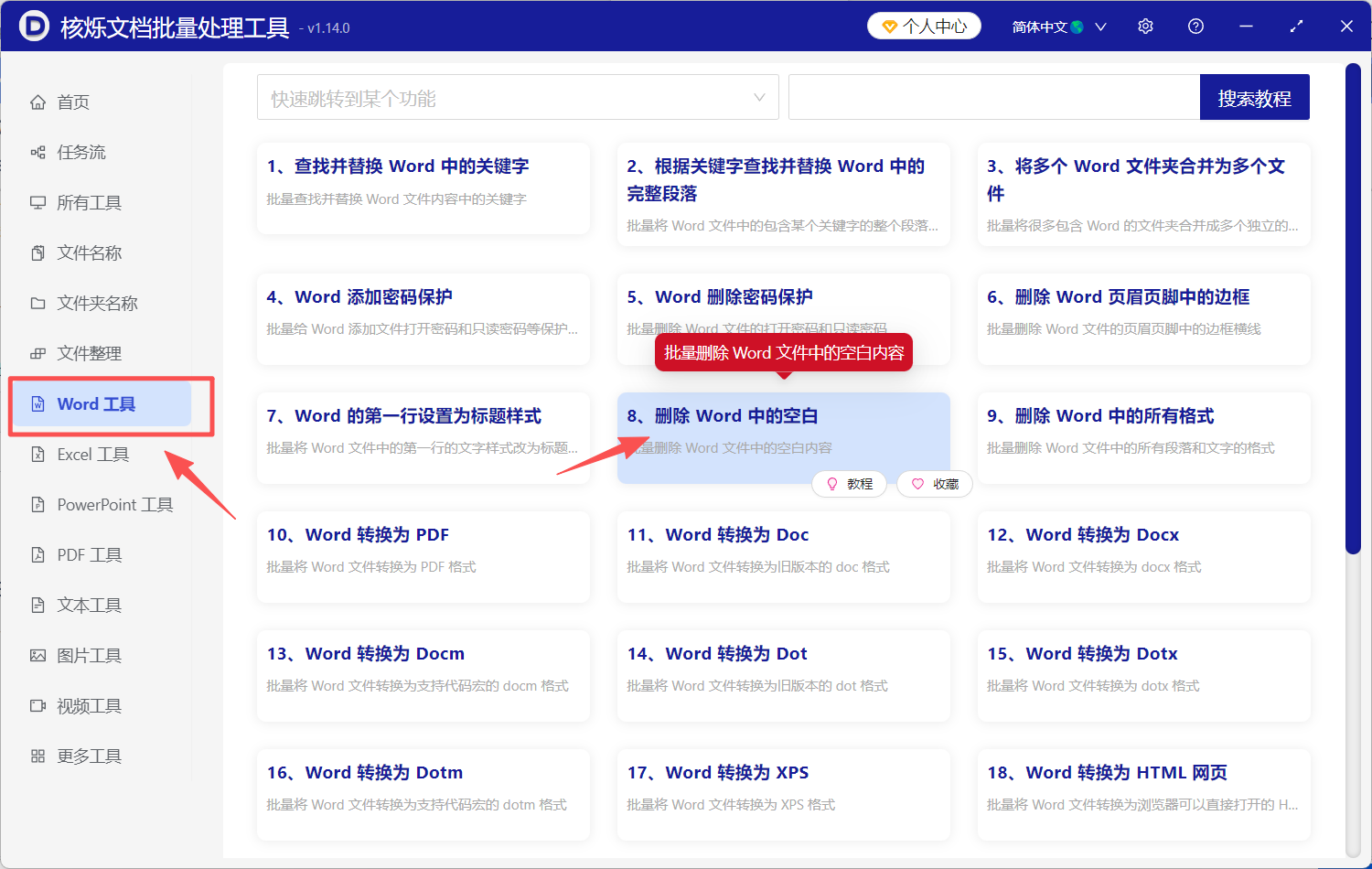Open the 任务流 task flow section

coord(38,152)
